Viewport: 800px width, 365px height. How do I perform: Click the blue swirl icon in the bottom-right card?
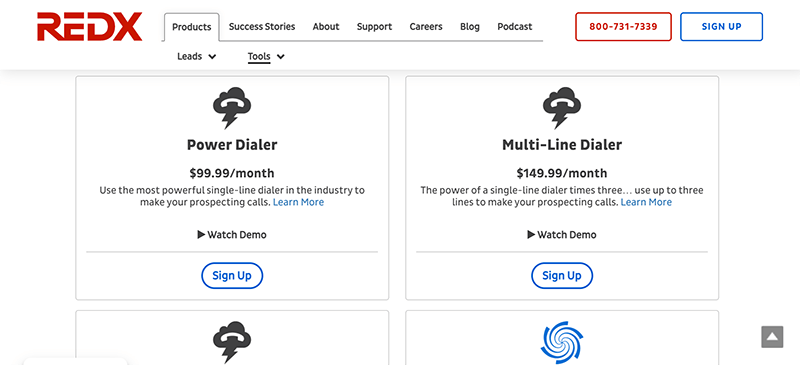(x=562, y=342)
